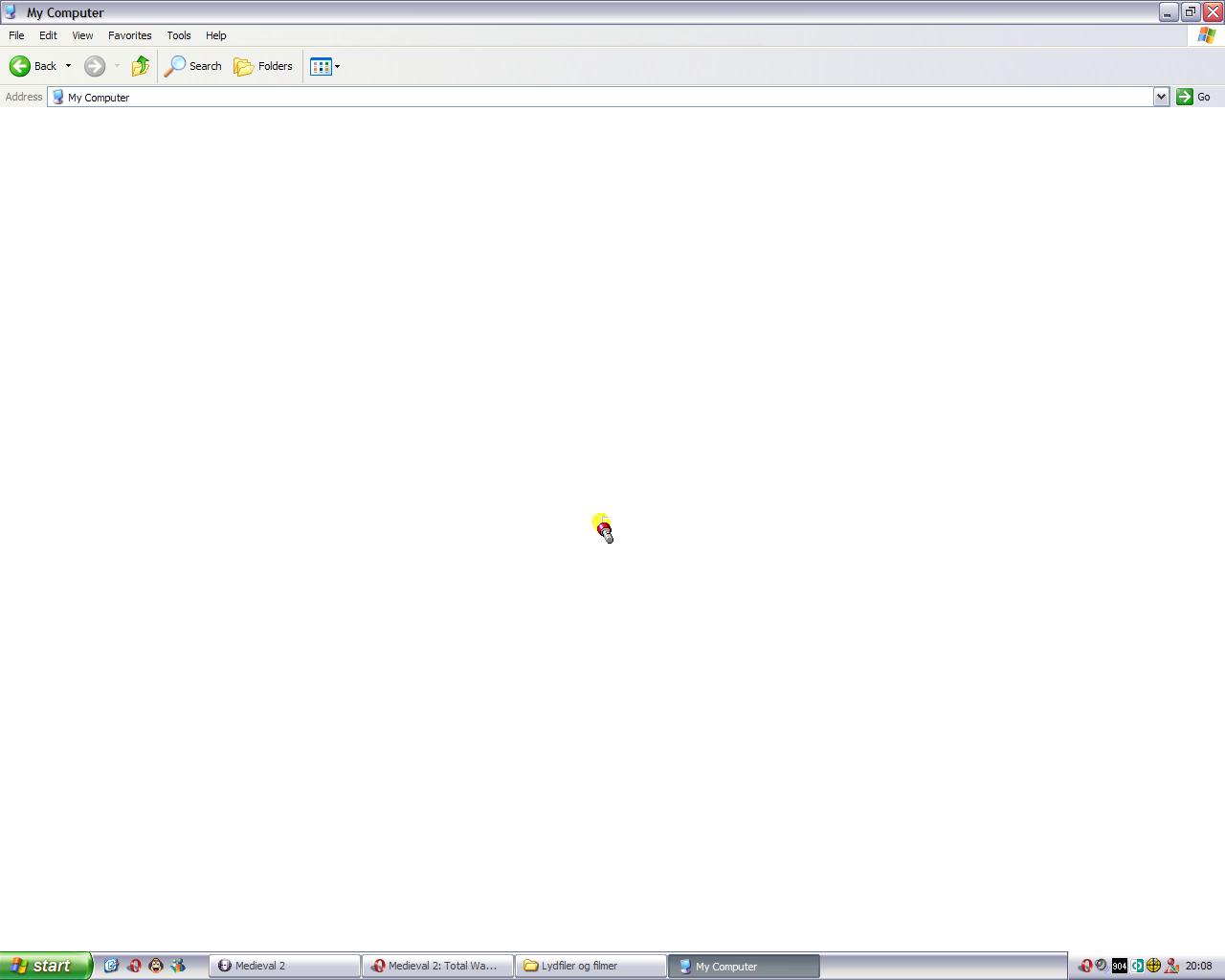Open the Search pane from the toolbar
This screenshot has width=1225, height=980.
(x=193, y=66)
